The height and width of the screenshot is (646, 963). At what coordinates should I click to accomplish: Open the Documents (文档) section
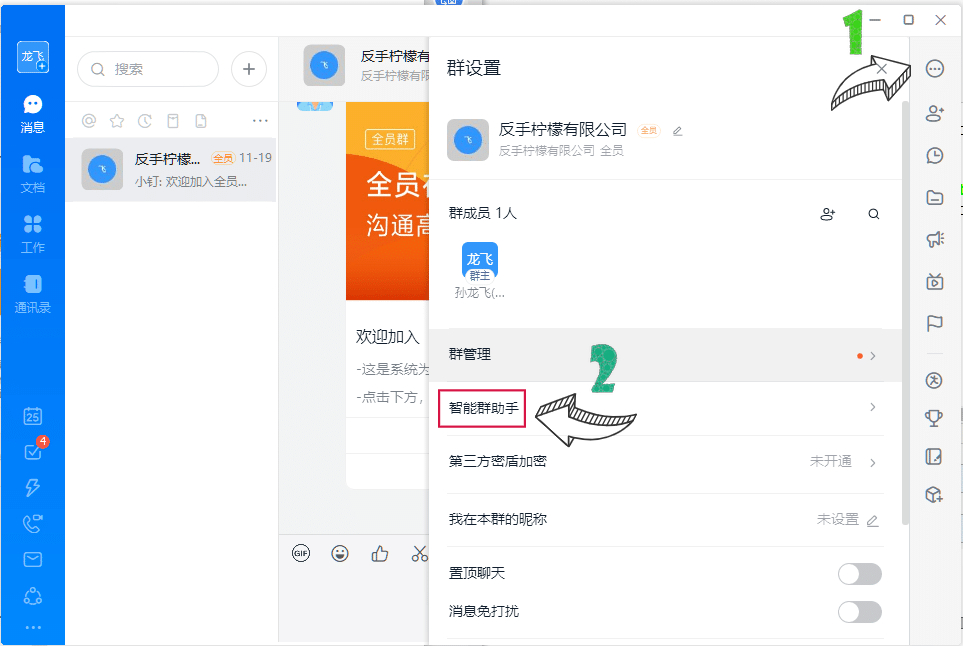(33, 174)
